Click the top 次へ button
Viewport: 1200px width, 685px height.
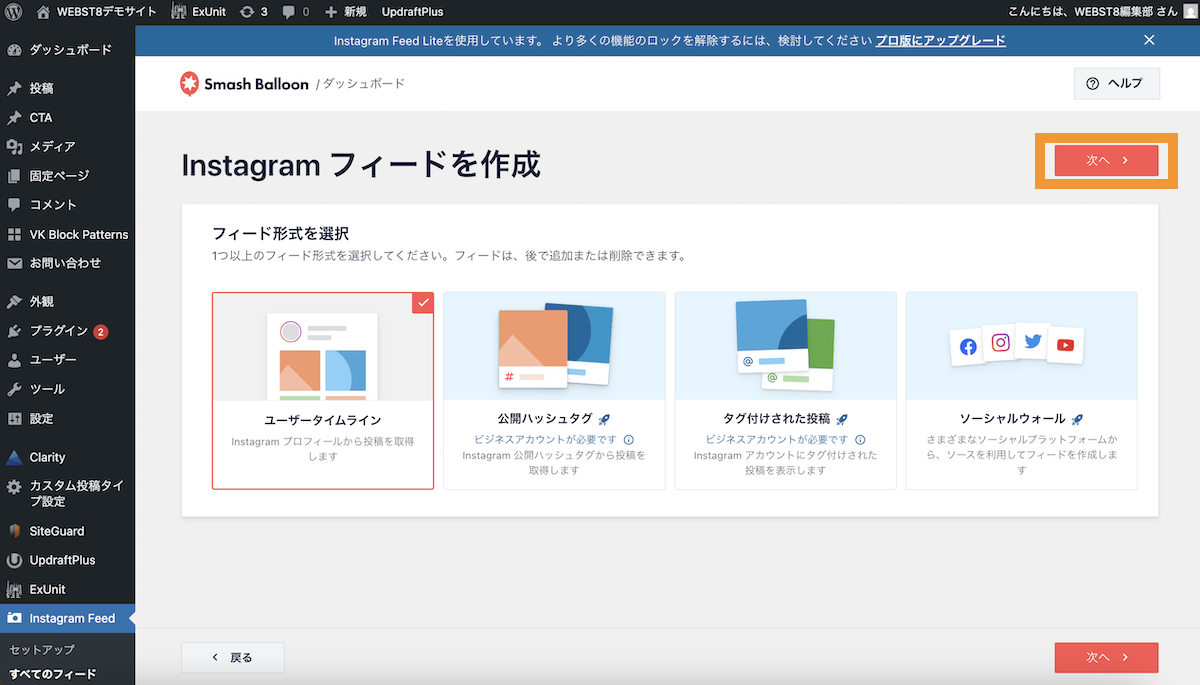coord(1106,160)
